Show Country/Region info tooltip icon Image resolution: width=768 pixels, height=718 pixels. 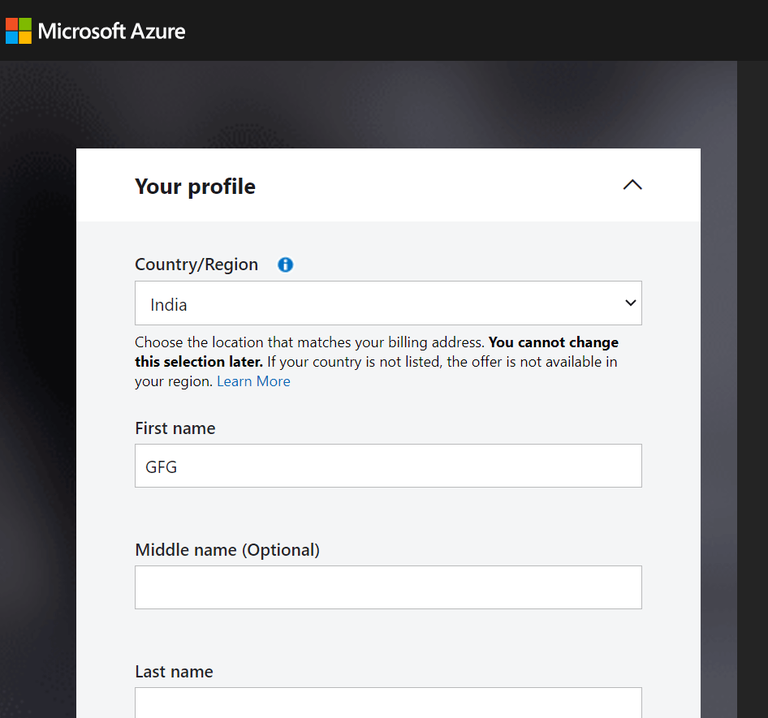point(285,265)
